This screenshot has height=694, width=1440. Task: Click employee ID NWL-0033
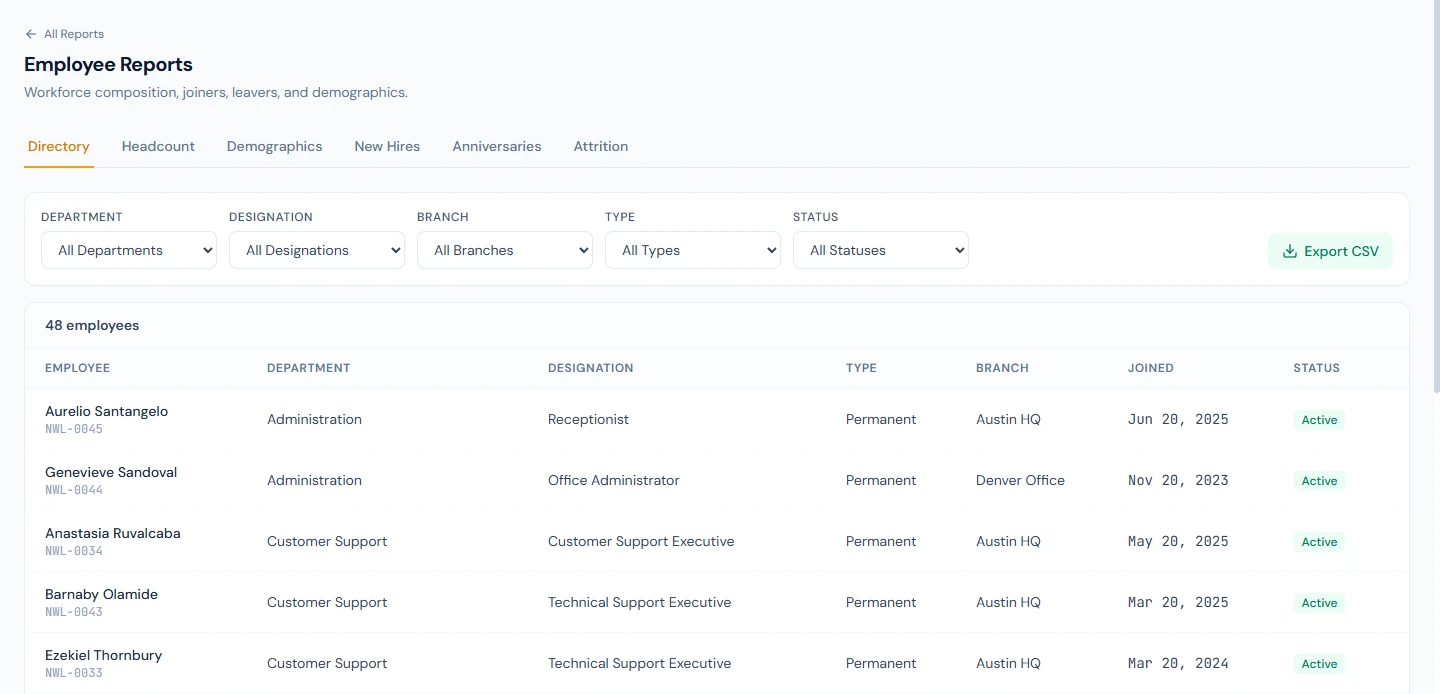(x=74, y=673)
